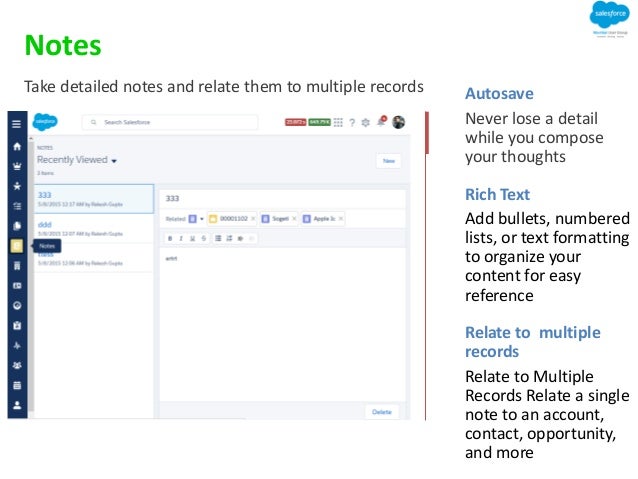Screen dimensions: 638x479
Task: Open the Accounts building sidebar icon
Action: click(x=17, y=266)
